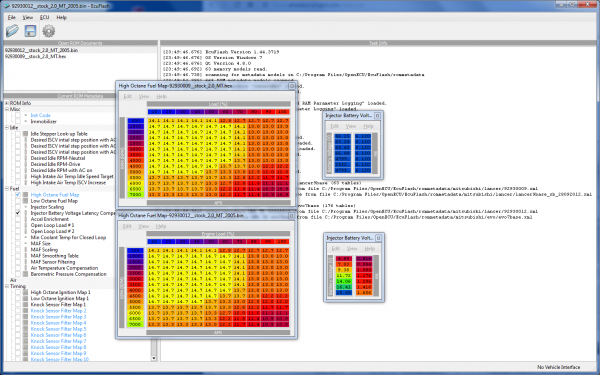Select the Knock Sensor Filter Map 2 entry
The height and width of the screenshot is (375, 600).
pyautogui.click(x=58, y=311)
